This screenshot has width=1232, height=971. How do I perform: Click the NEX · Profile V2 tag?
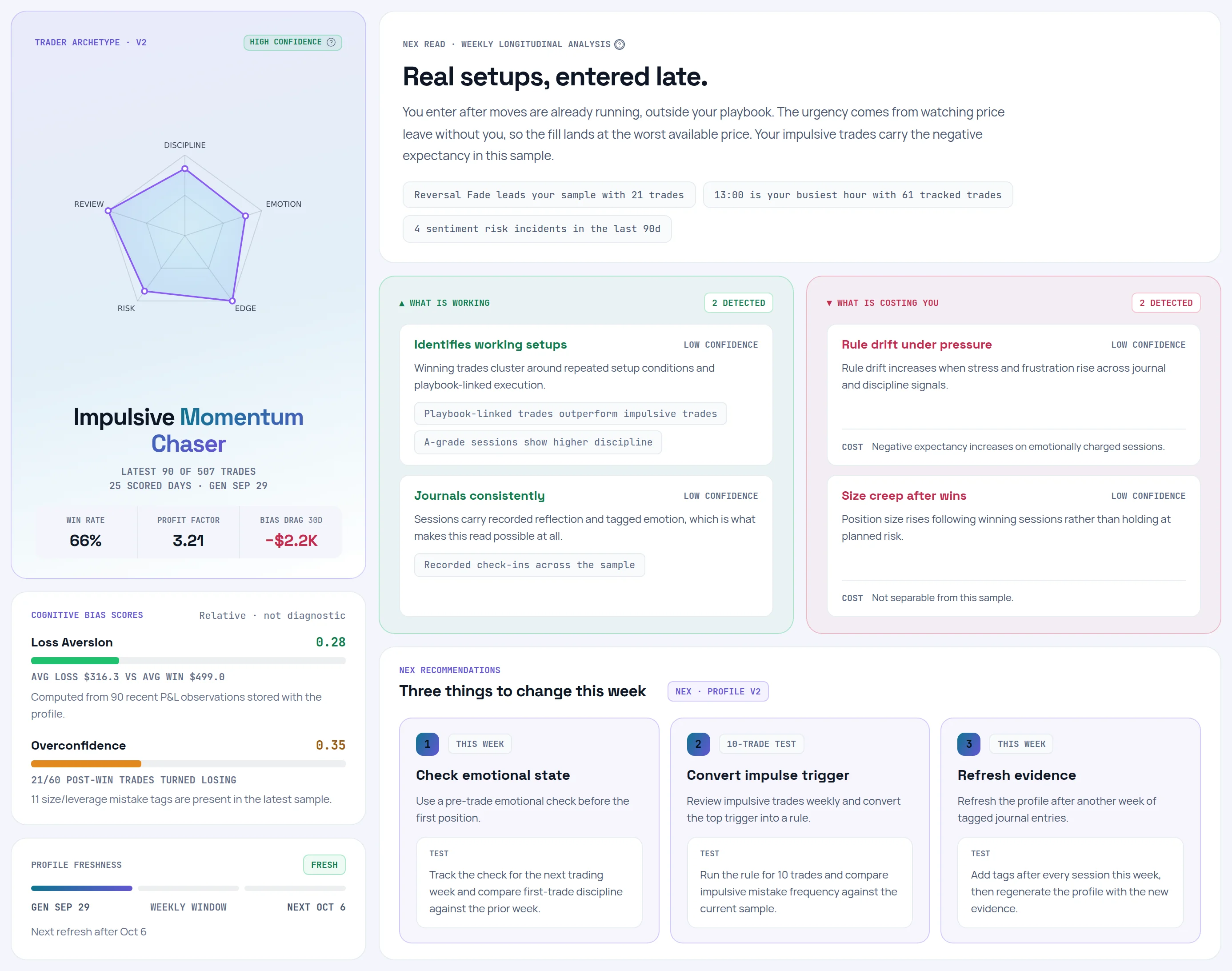(x=718, y=691)
